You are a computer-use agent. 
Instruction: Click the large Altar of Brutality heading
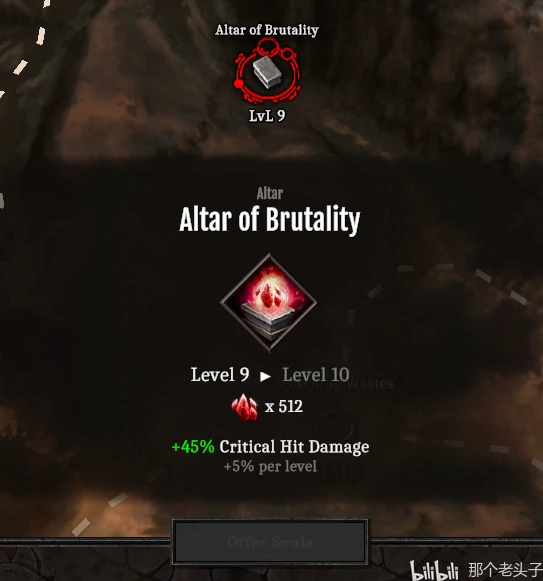[269, 220]
